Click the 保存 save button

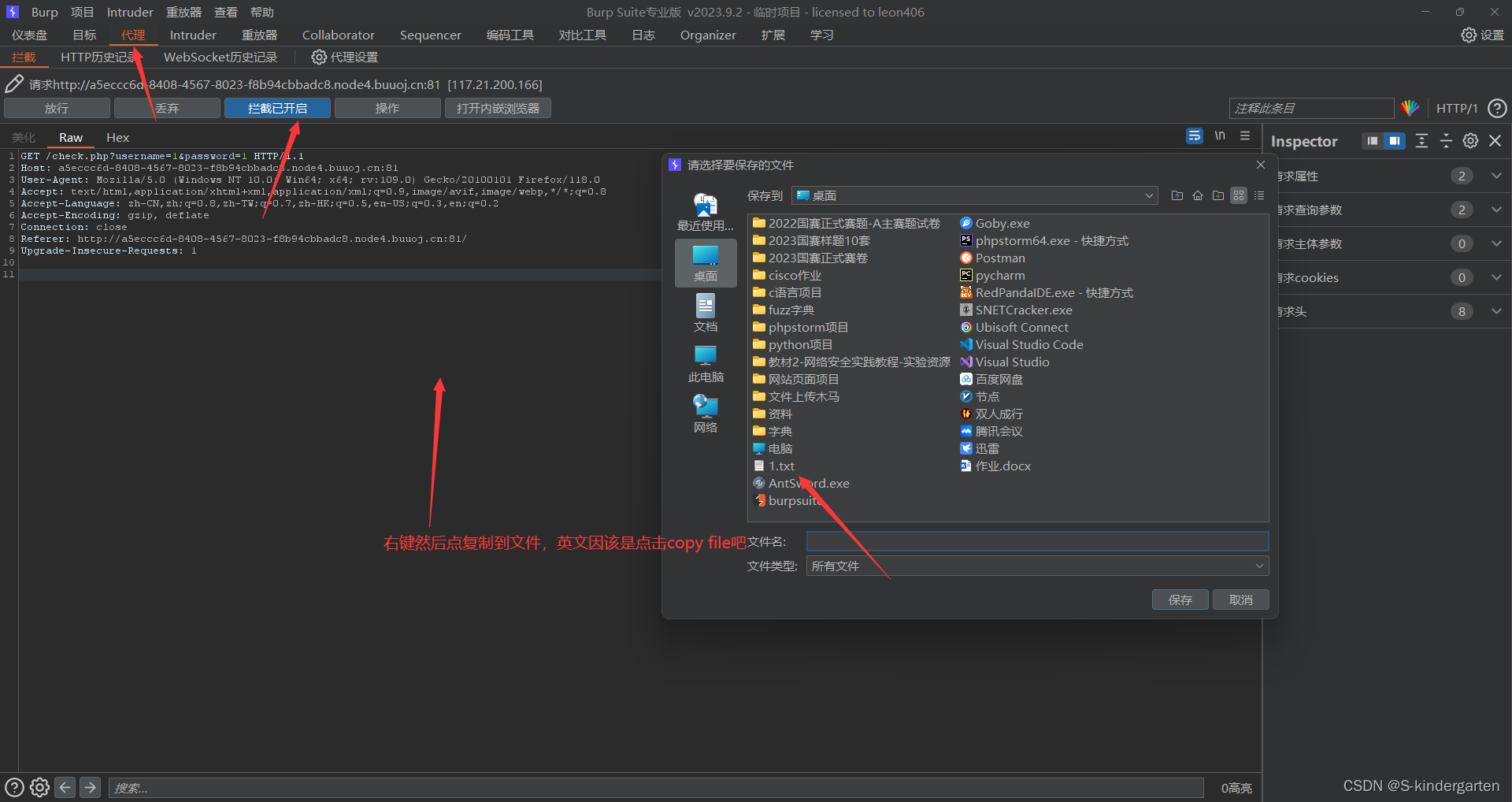click(1180, 600)
